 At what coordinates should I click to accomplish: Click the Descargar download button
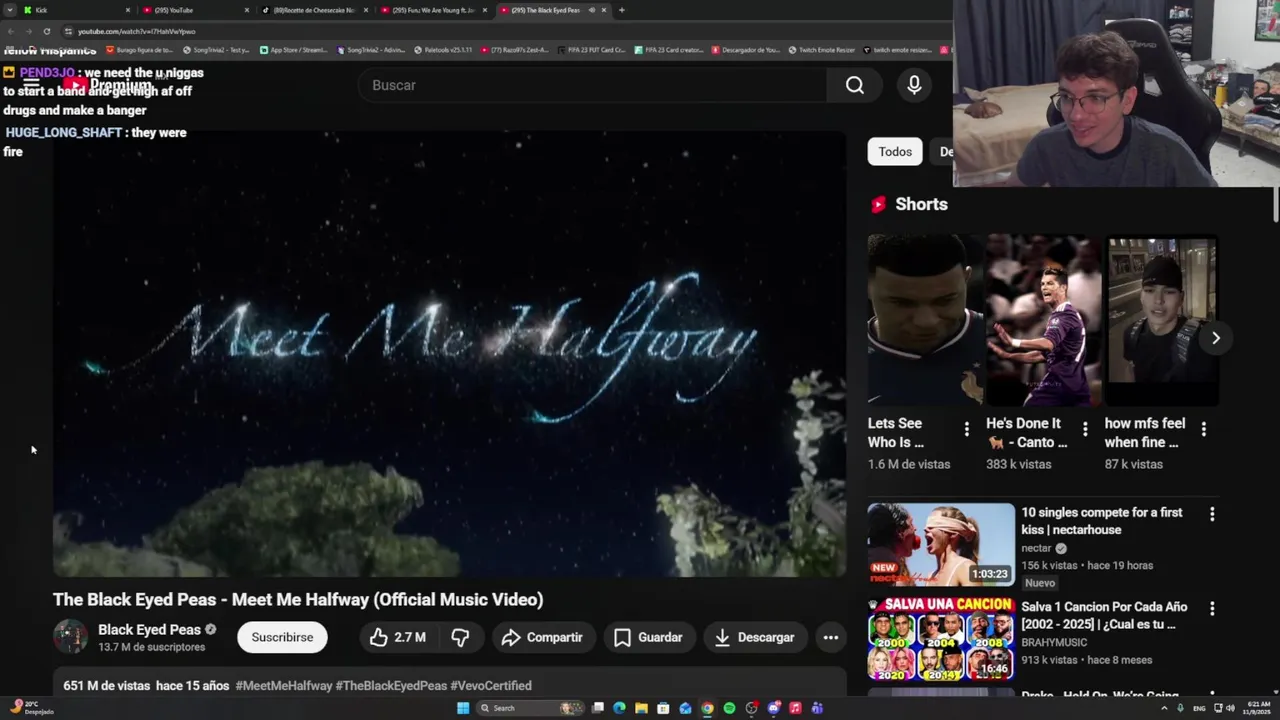(x=754, y=637)
